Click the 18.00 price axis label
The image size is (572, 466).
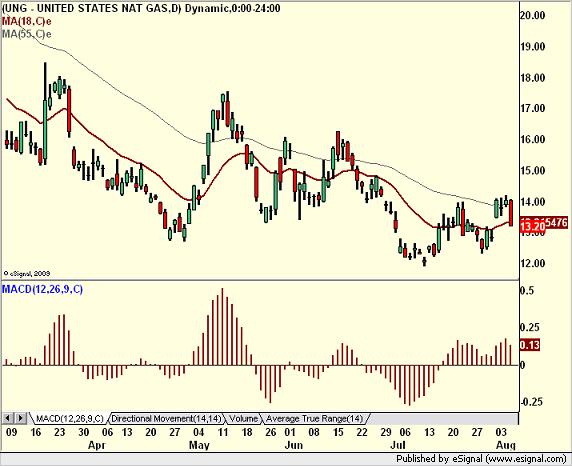[x=533, y=78]
